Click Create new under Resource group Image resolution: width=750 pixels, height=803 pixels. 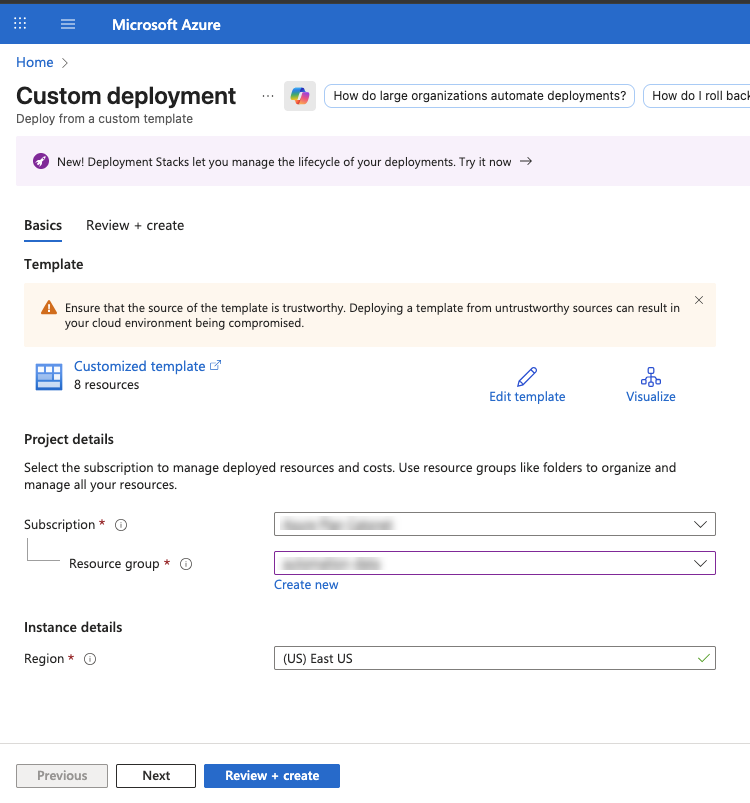(x=306, y=584)
